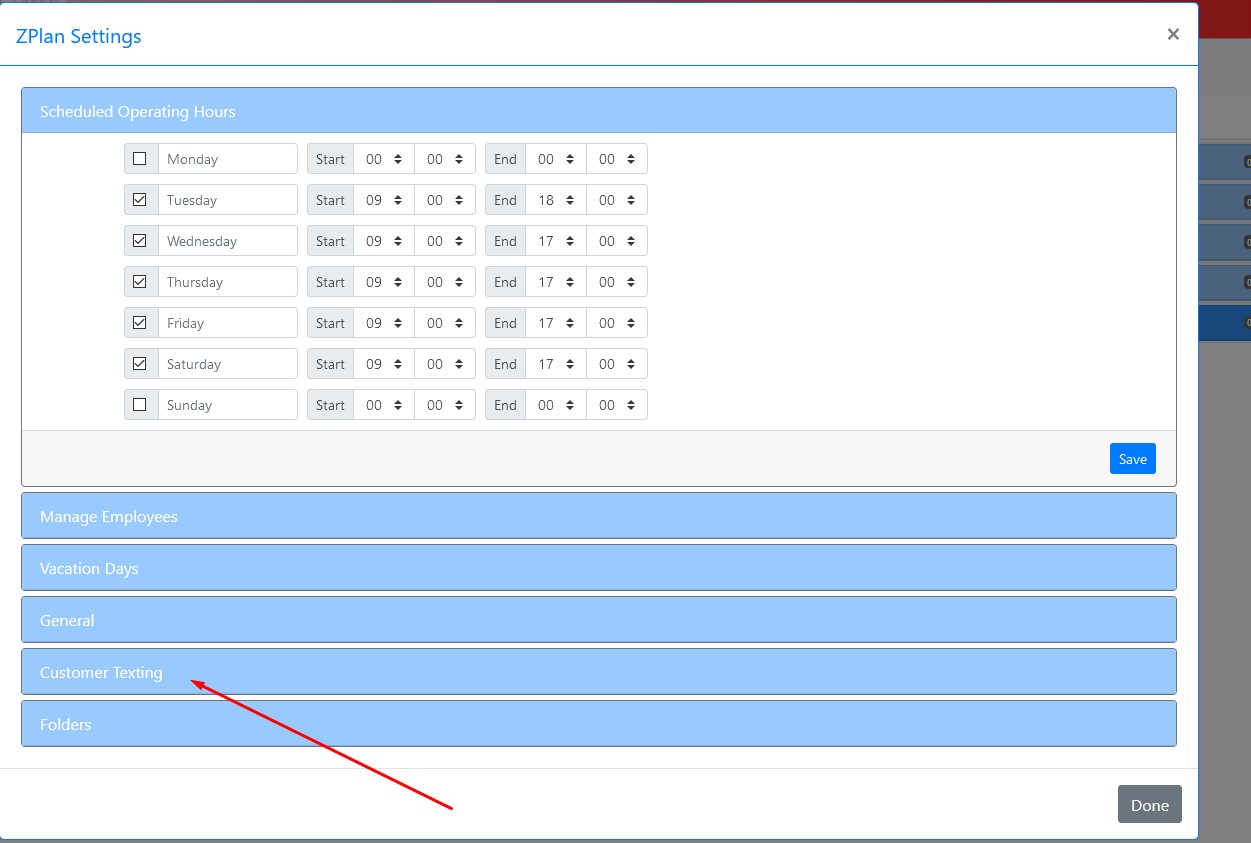Close the ZPlan Settings dialog with X
This screenshot has height=843, width=1251.
pyautogui.click(x=1173, y=34)
